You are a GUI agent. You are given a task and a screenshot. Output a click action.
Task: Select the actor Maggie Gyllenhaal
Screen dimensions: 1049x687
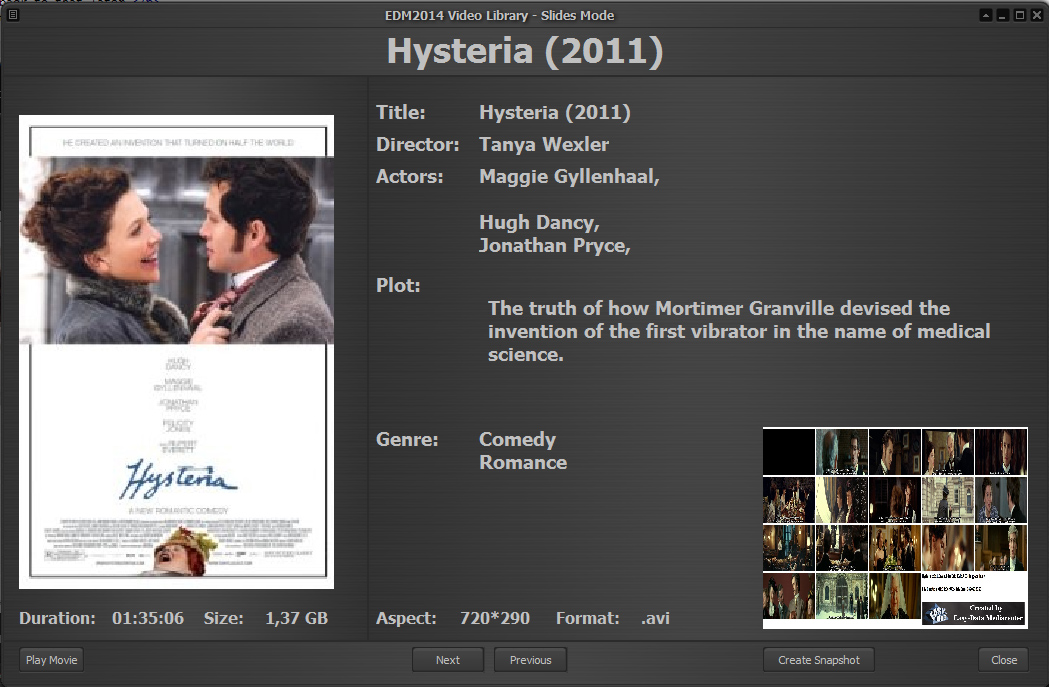click(569, 177)
